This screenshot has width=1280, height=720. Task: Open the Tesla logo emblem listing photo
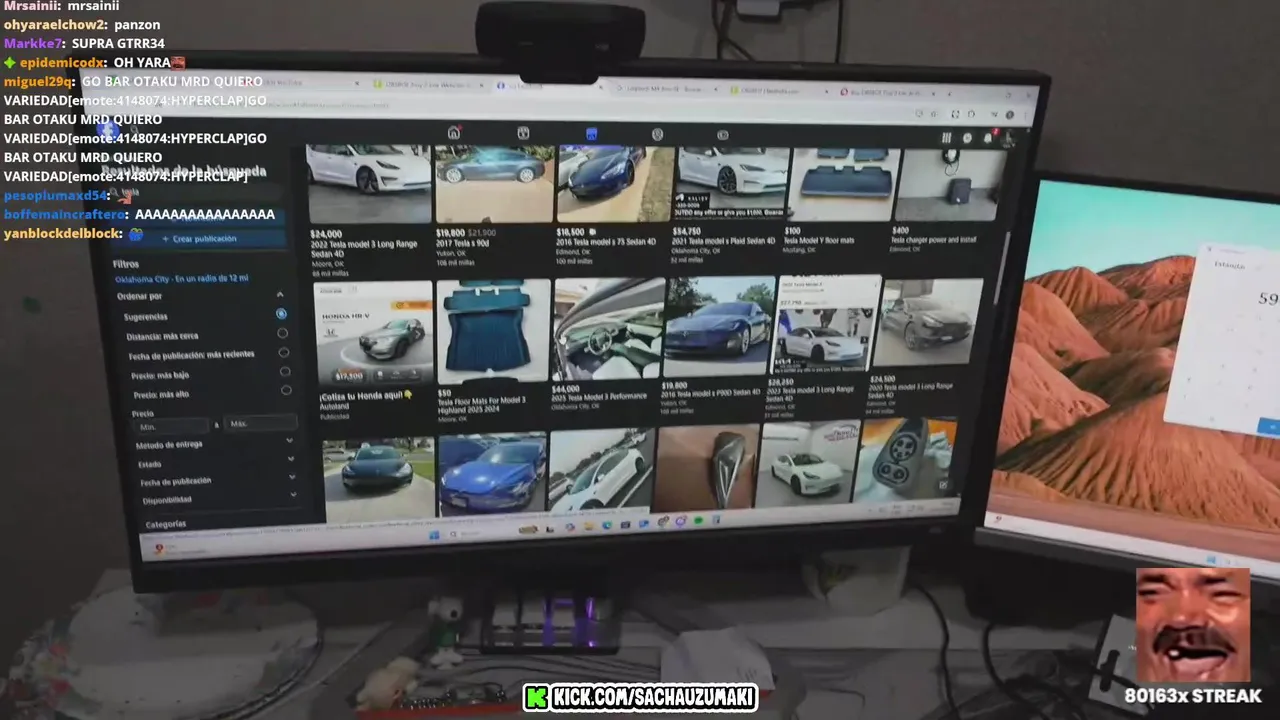coord(706,467)
